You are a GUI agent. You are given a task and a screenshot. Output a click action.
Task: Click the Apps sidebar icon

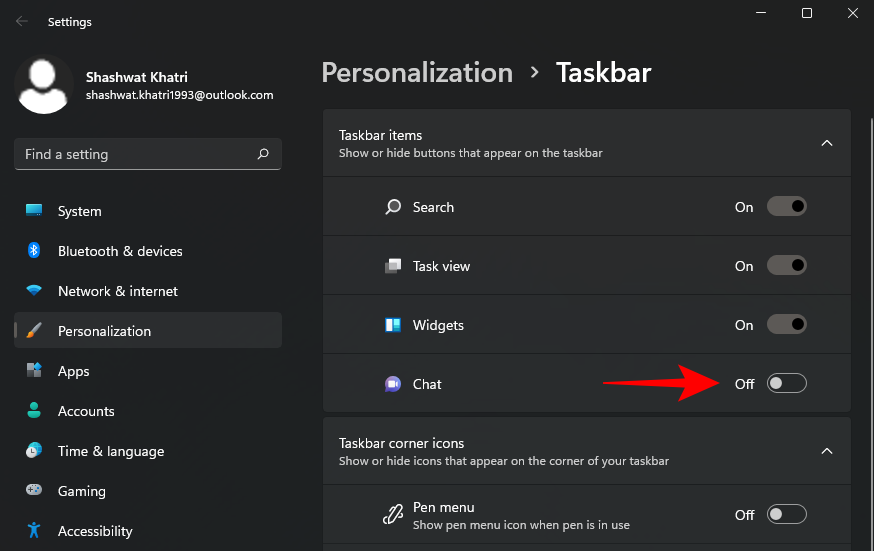34,371
